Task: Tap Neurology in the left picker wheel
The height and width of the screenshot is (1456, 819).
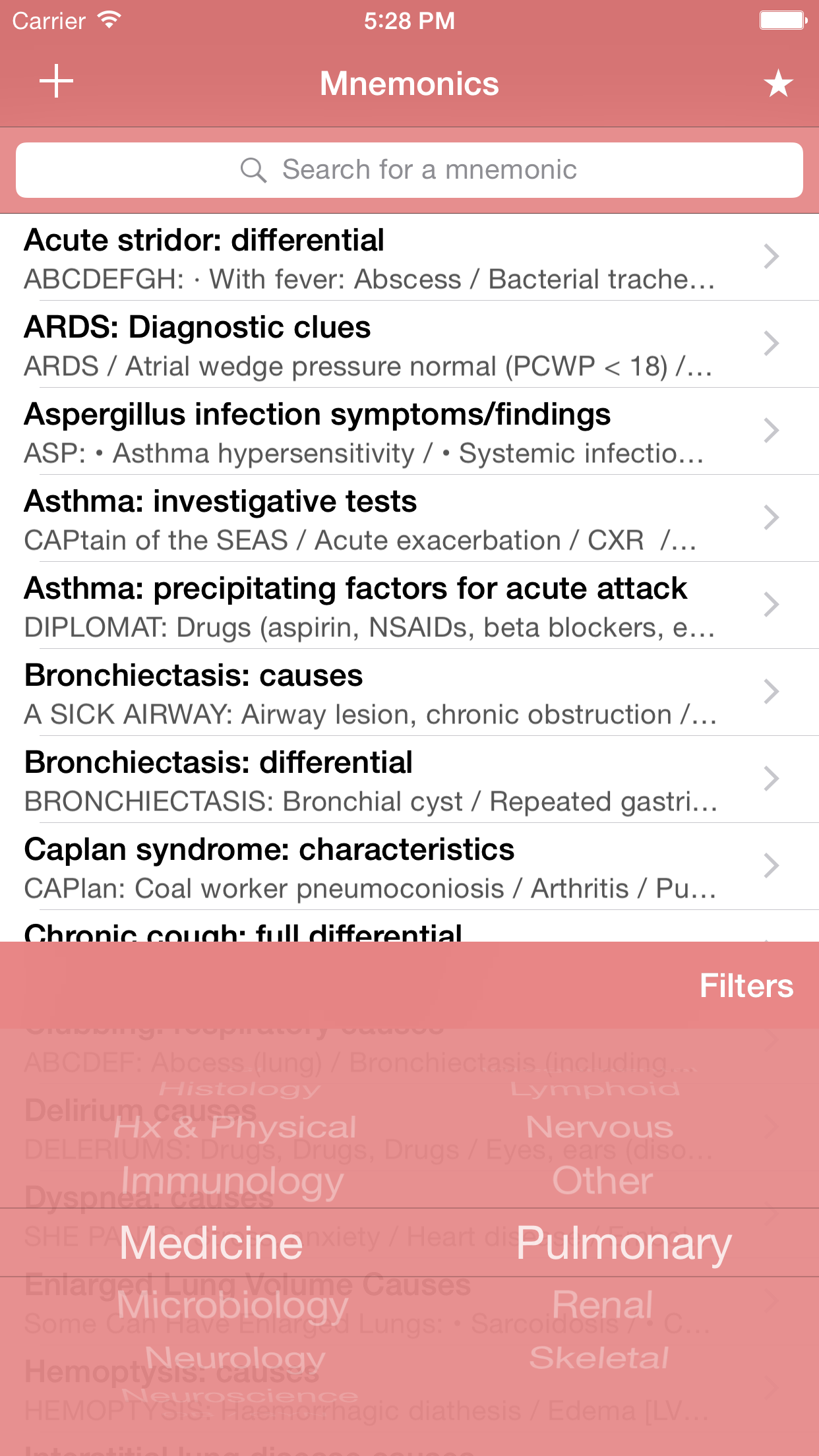Action: tap(235, 1358)
